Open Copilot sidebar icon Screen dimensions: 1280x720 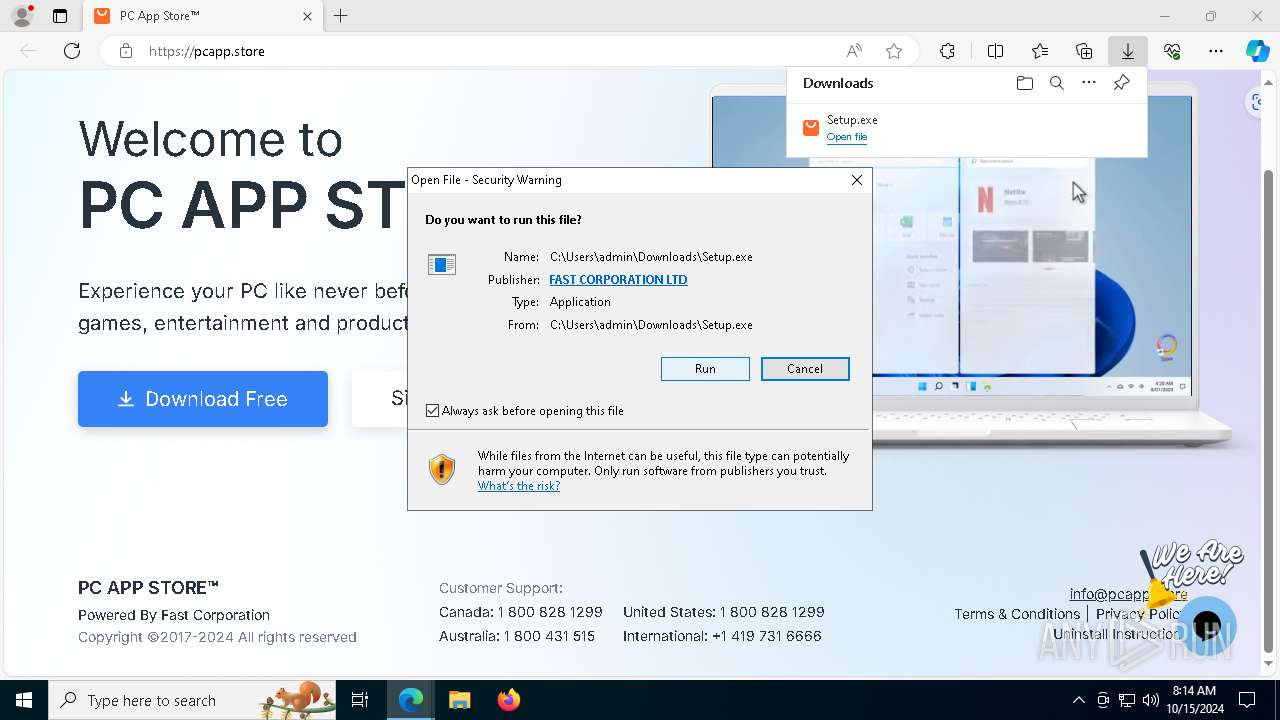[1257, 51]
